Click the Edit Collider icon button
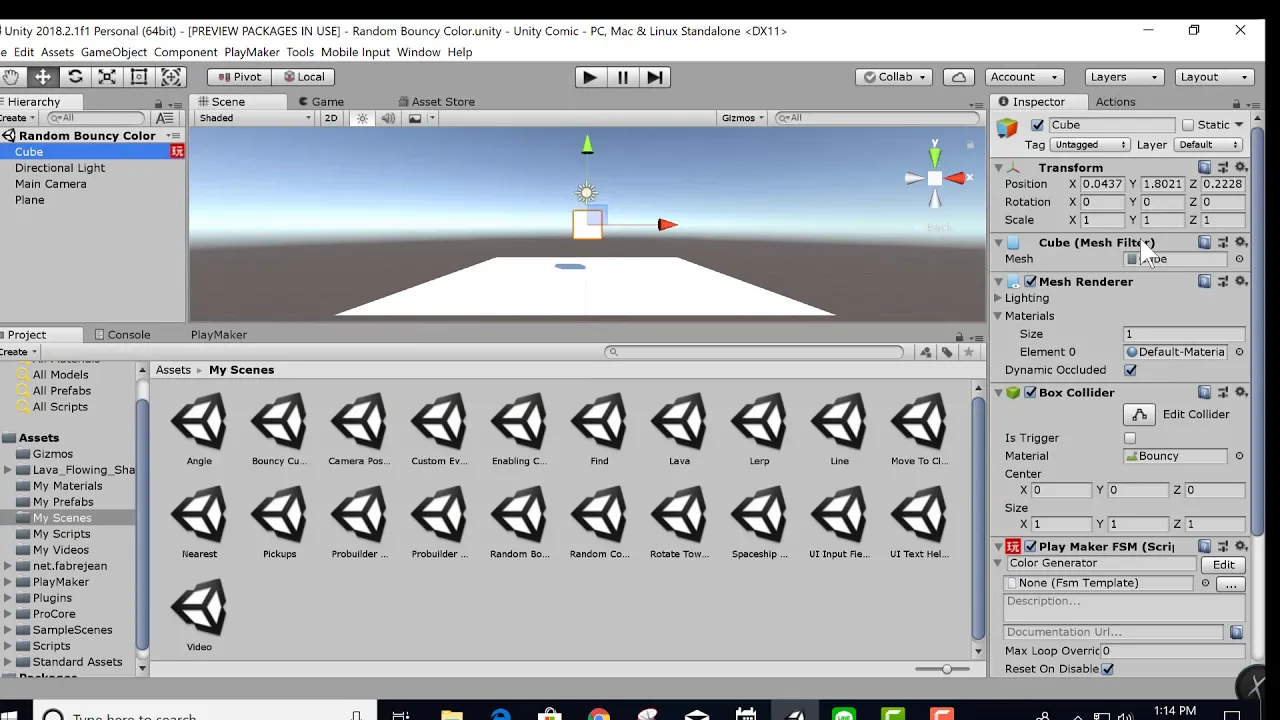Image resolution: width=1280 pixels, height=720 pixels. pyautogui.click(x=1140, y=414)
